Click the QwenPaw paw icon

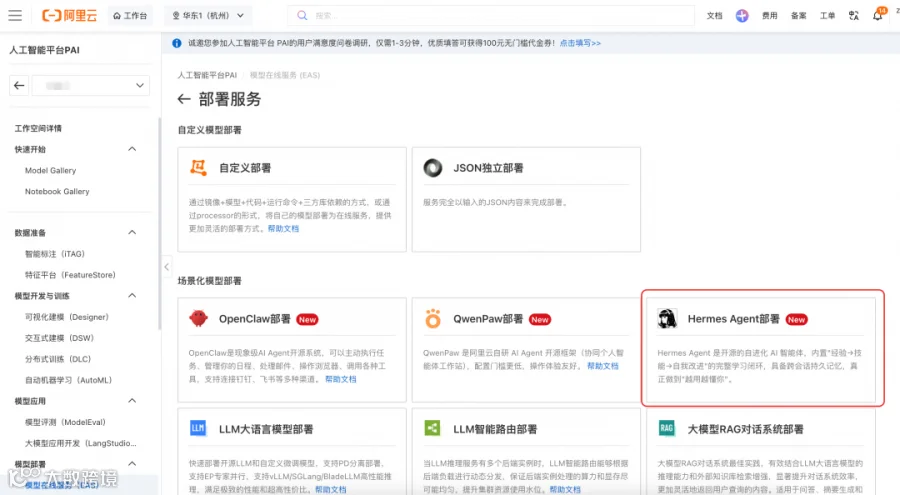(x=433, y=318)
